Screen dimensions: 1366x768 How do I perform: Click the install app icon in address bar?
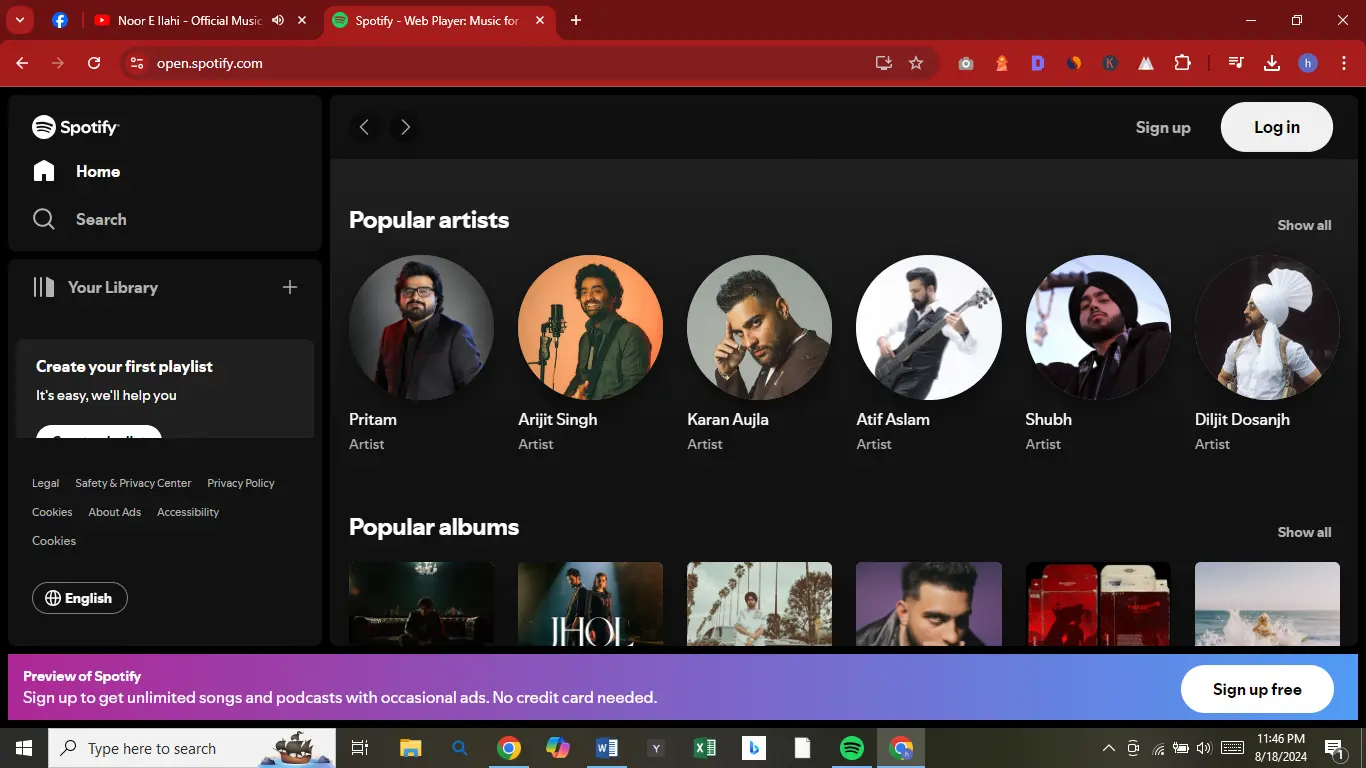click(883, 63)
